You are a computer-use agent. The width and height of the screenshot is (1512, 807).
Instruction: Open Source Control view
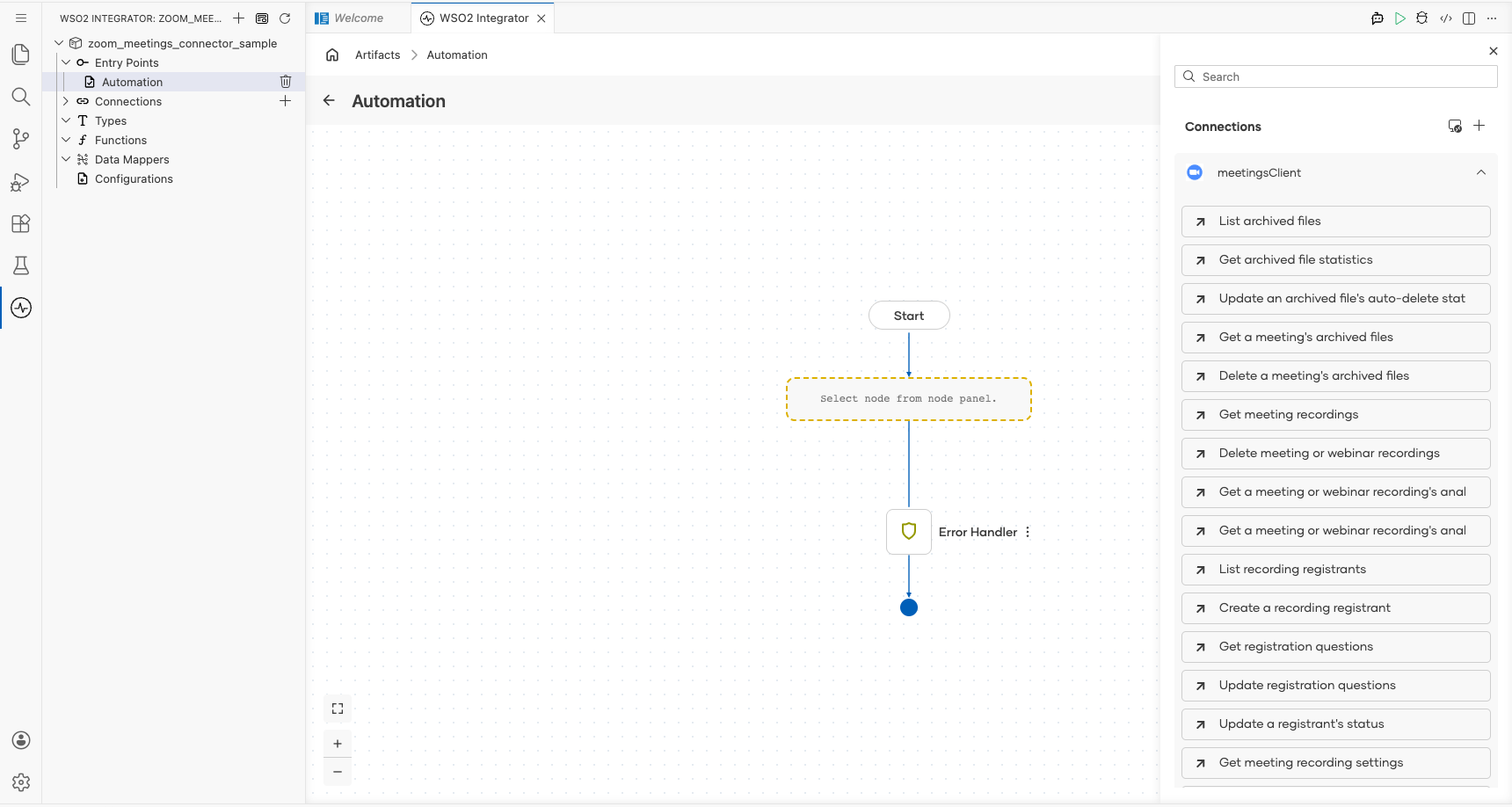tap(21, 139)
